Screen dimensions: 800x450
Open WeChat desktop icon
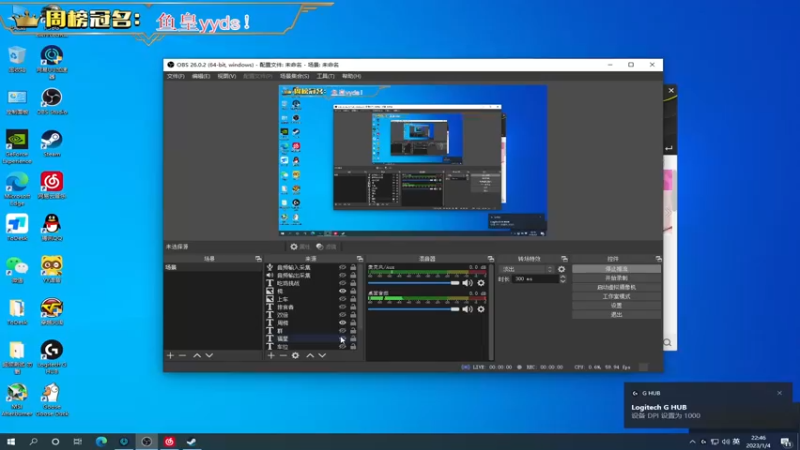17,270
